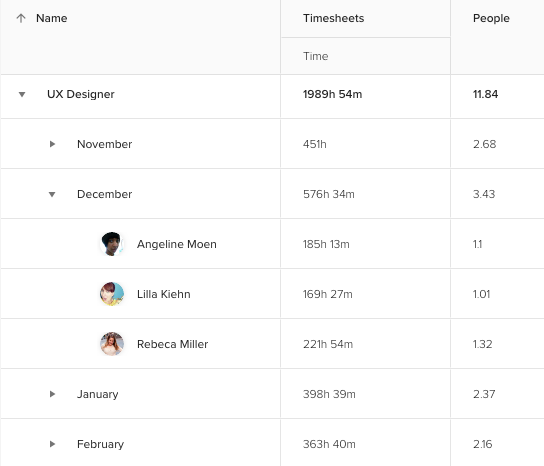This screenshot has width=544, height=466.
Task: Expand the November row
Action: [x=52, y=144]
